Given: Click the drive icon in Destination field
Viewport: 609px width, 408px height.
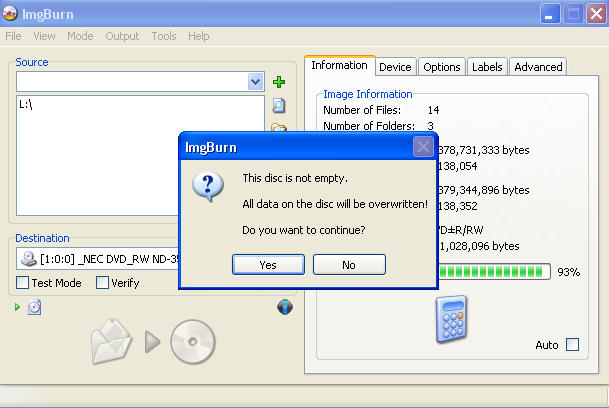Looking at the screenshot, I should [28, 259].
